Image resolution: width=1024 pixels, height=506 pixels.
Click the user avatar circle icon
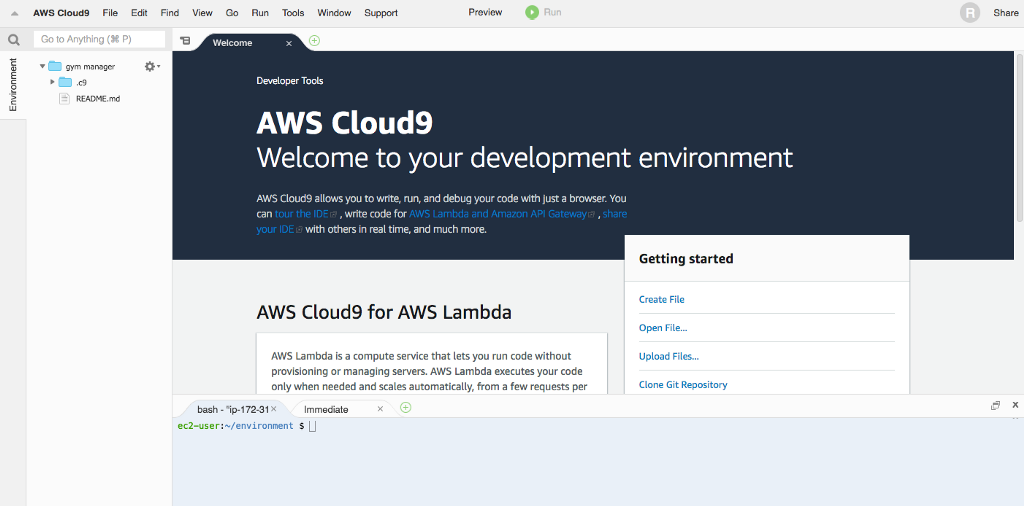point(969,13)
